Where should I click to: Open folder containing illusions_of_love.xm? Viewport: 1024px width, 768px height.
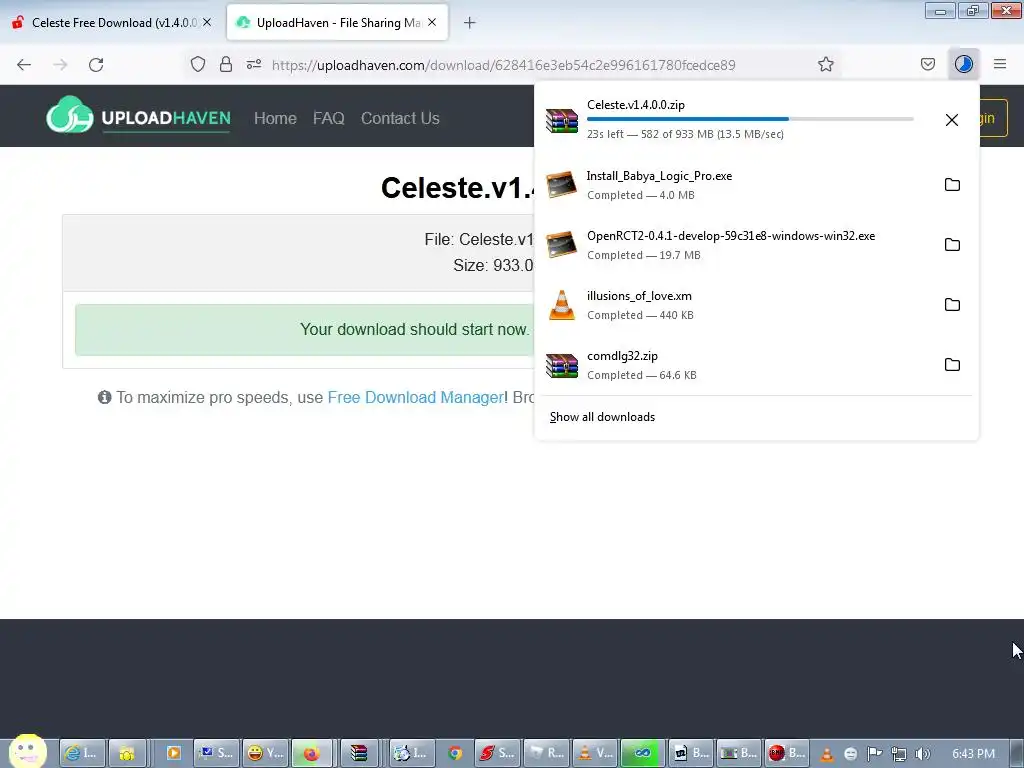(x=952, y=305)
